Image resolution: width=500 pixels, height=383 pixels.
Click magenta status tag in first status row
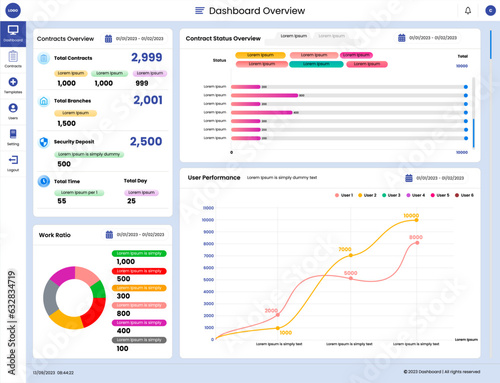pyautogui.click(x=356, y=55)
